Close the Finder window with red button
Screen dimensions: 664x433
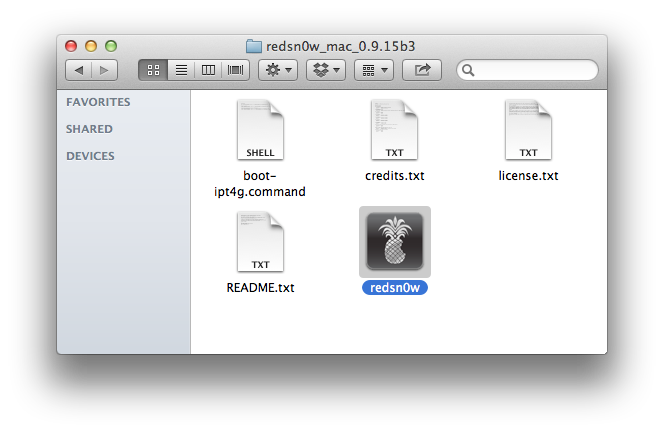(71, 46)
